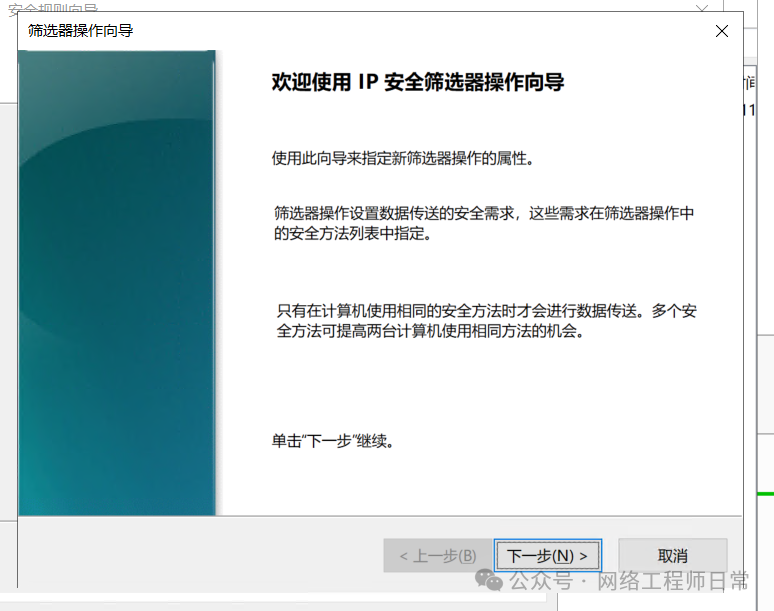Click the heading 欢迎使用 IP 安全筛选器操作向导
This screenshot has height=611, width=774.
tap(418, 82)
